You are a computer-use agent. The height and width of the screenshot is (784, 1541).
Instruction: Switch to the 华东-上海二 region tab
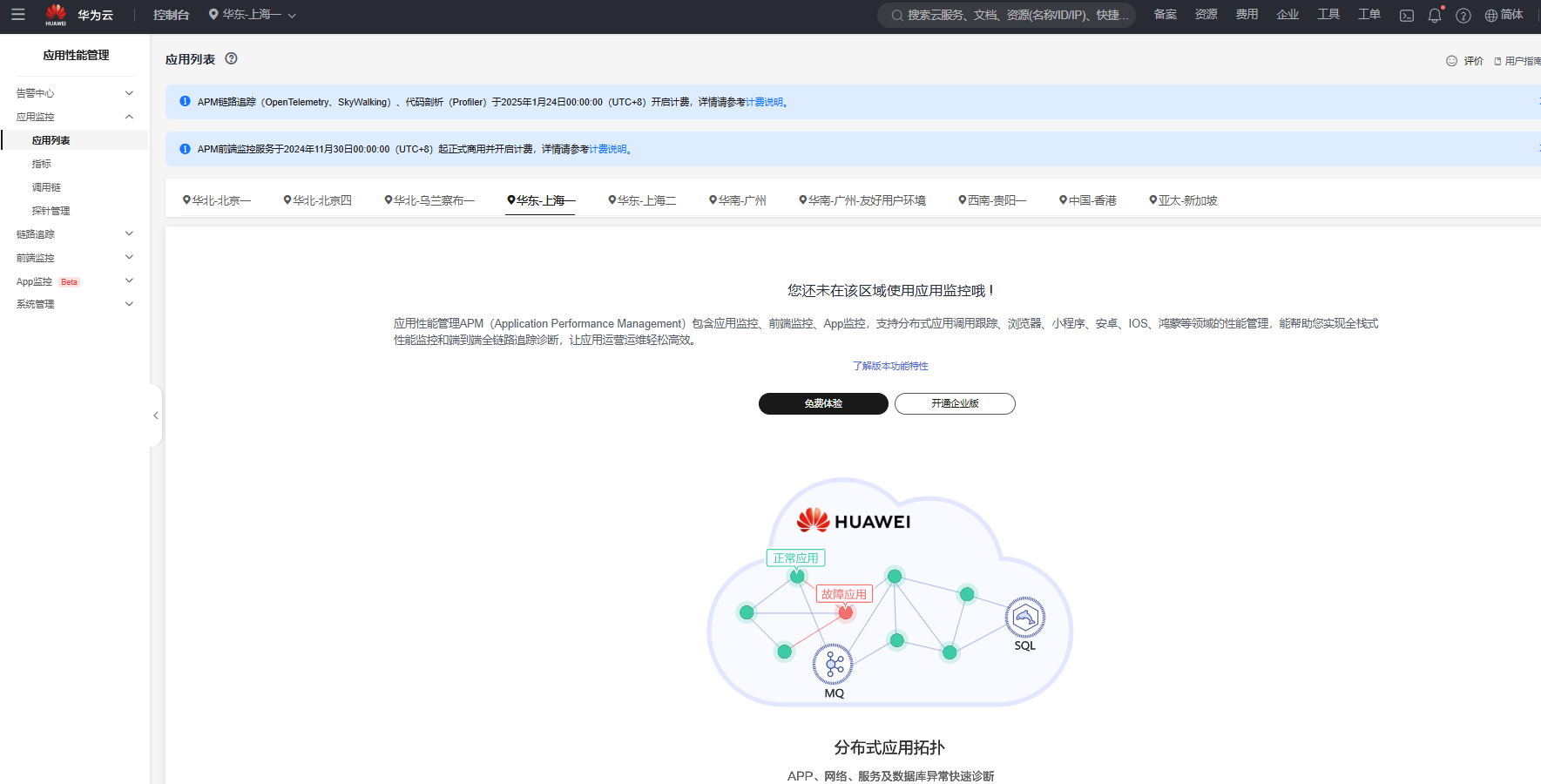tap(642, 200)
